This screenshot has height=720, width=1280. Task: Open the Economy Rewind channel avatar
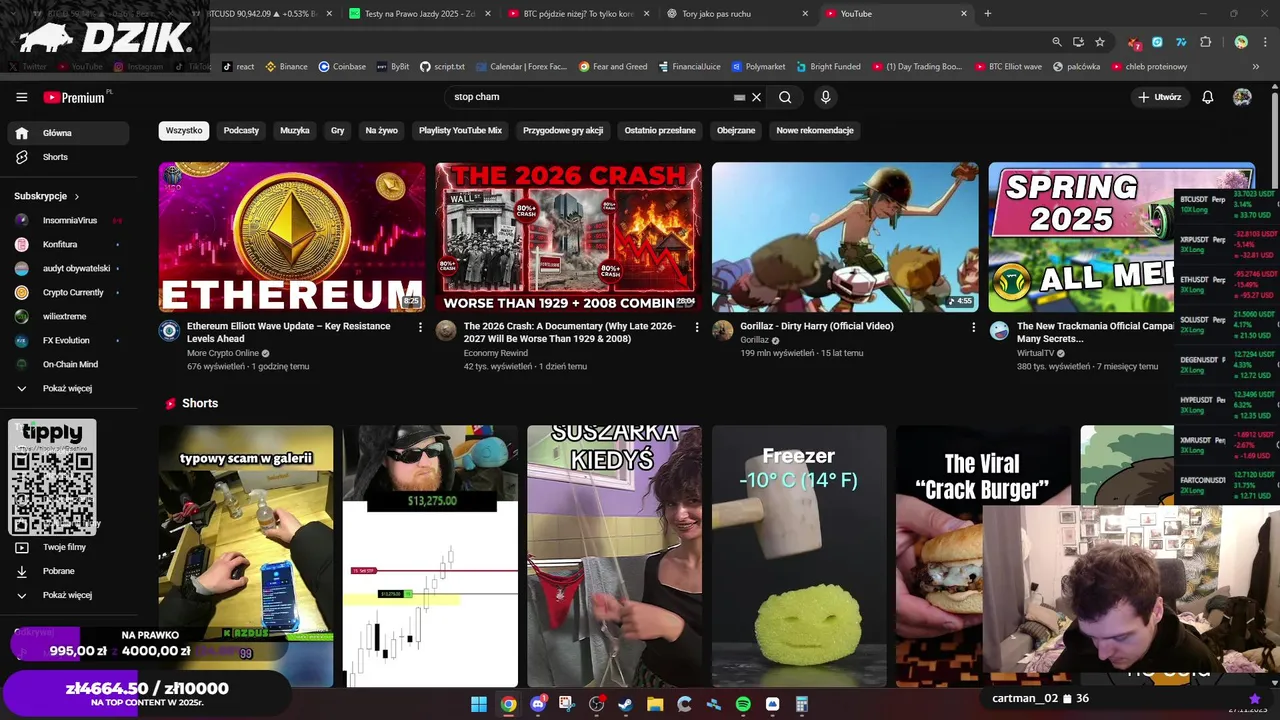pos(446,331)
